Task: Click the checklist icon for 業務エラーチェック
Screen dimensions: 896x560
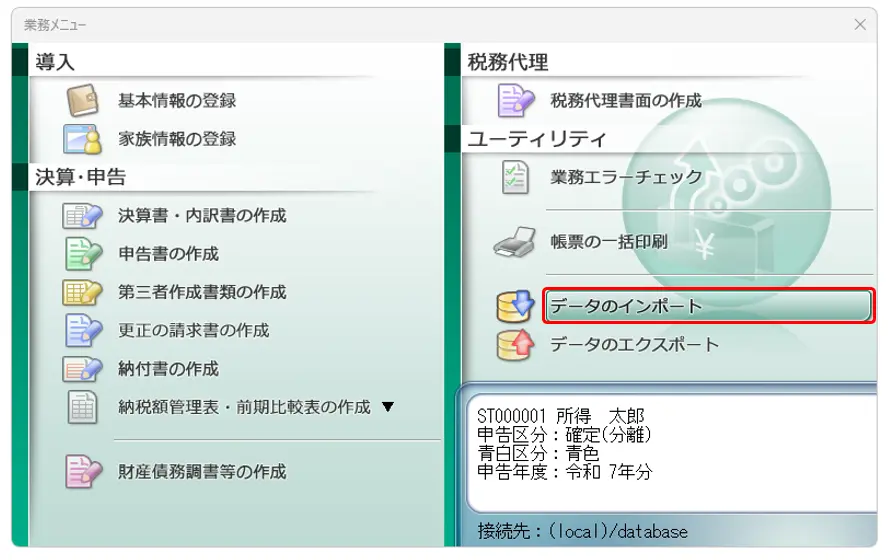Action: point(516,177)
